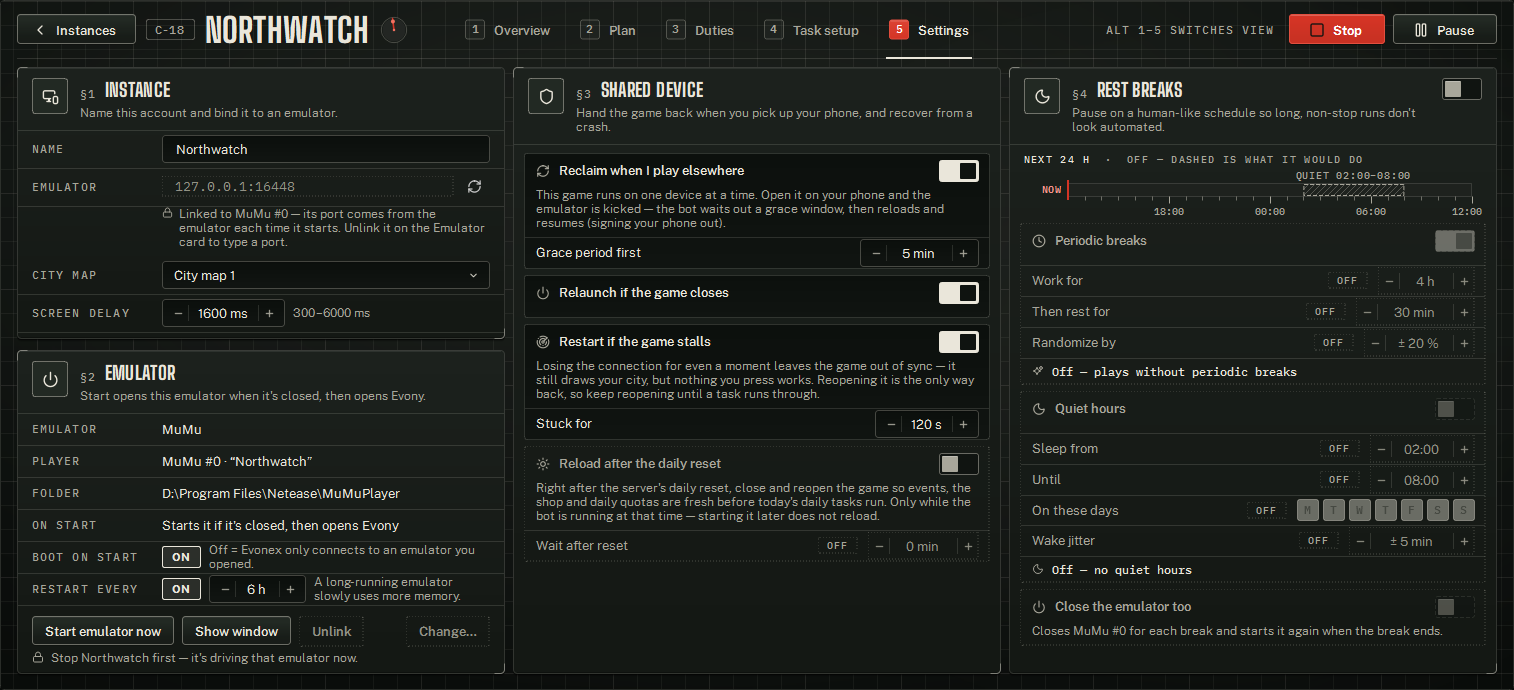1514x690 pixels.
Task: Click the Pause button
Action: [x=1444, y=30]
